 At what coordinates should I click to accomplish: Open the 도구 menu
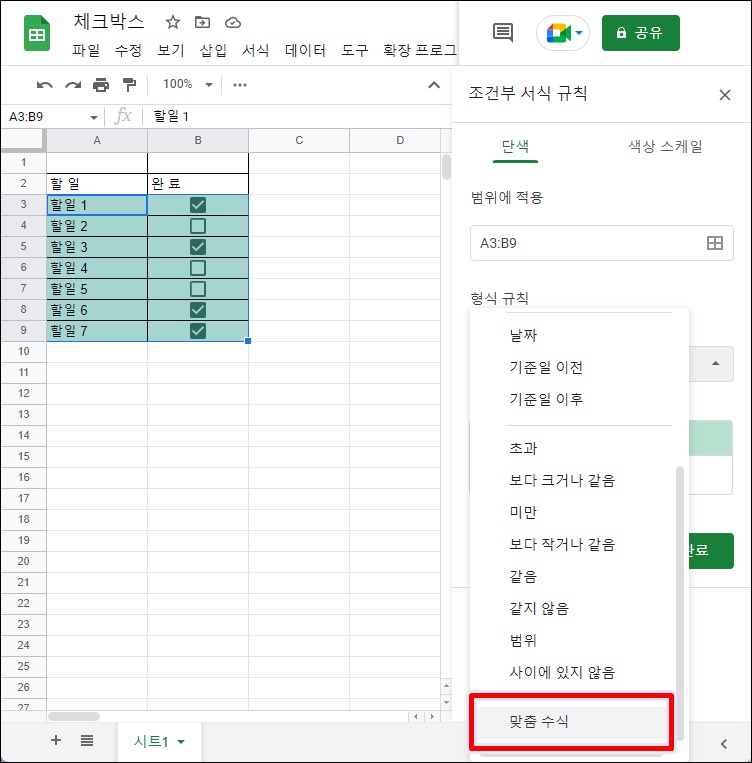[354, 50]
